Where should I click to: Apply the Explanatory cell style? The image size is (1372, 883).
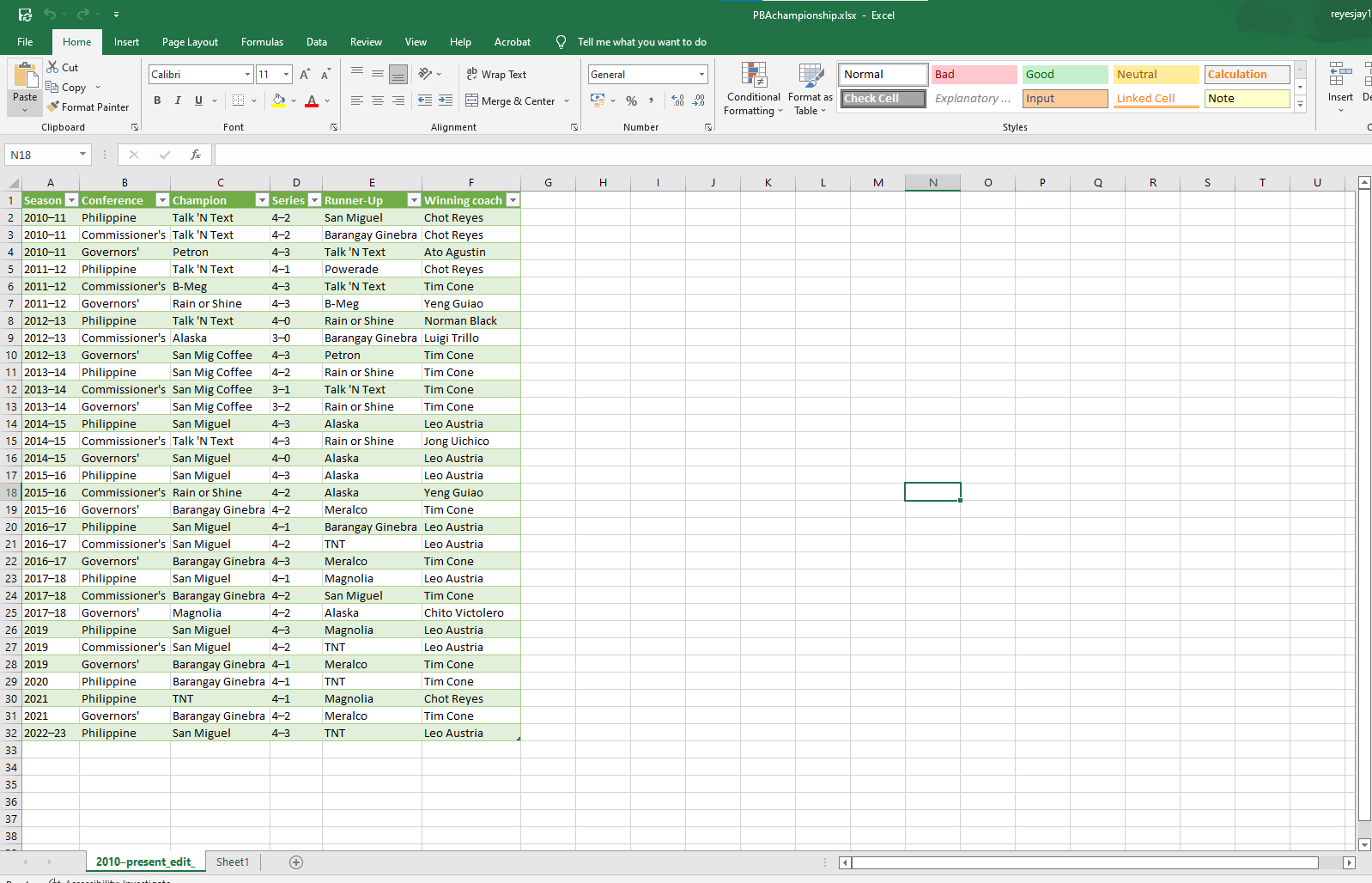(974, 99)
